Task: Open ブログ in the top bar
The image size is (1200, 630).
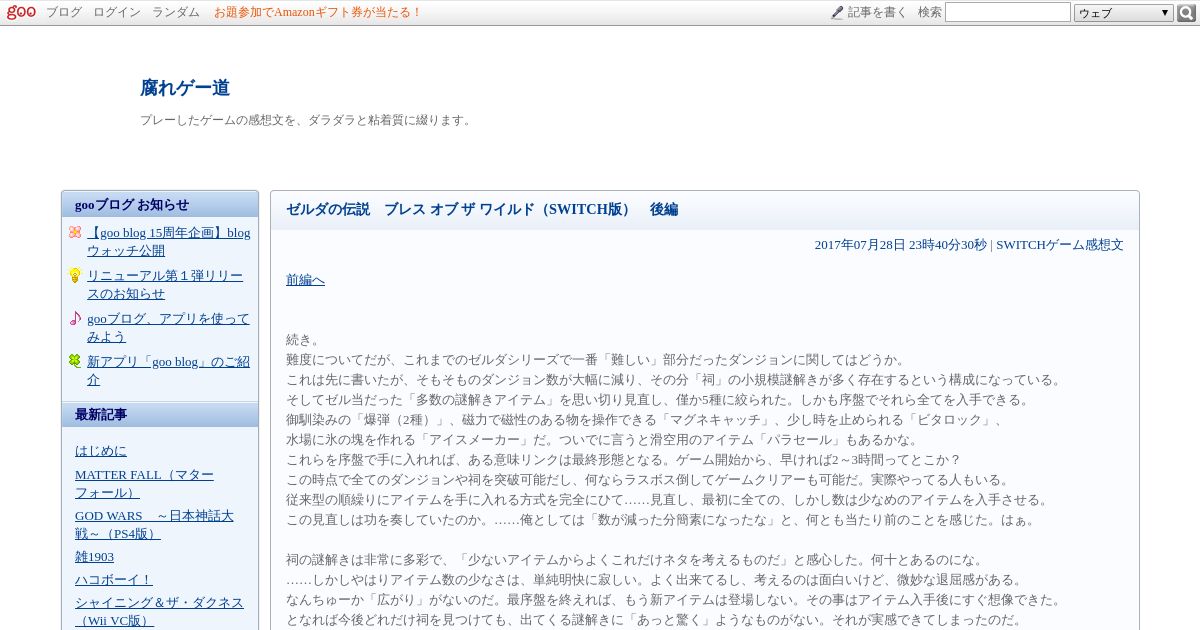Action: tap(64, 12)
